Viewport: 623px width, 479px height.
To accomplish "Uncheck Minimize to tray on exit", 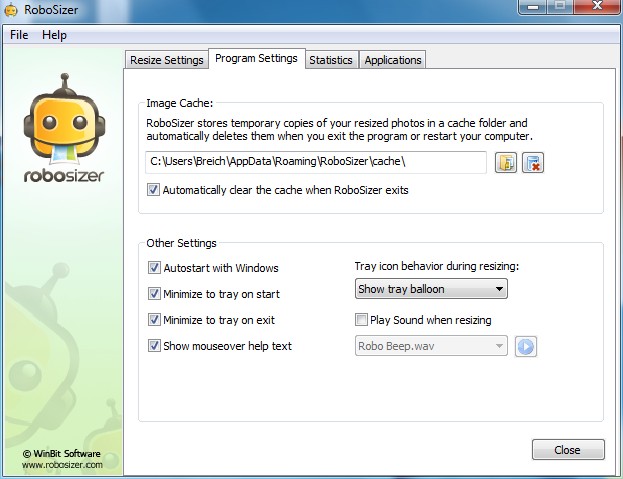I will point(154,320).
